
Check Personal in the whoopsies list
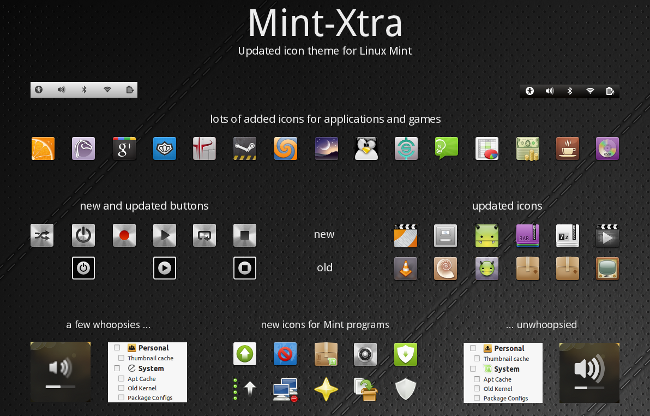[x=117, y=348]
